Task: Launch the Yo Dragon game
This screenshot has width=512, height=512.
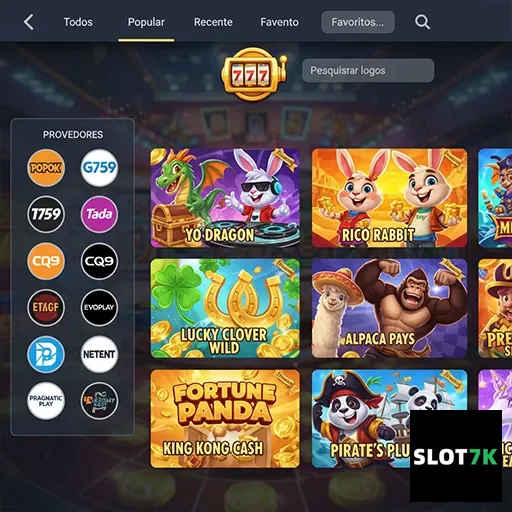Action: tap(225, 198)
